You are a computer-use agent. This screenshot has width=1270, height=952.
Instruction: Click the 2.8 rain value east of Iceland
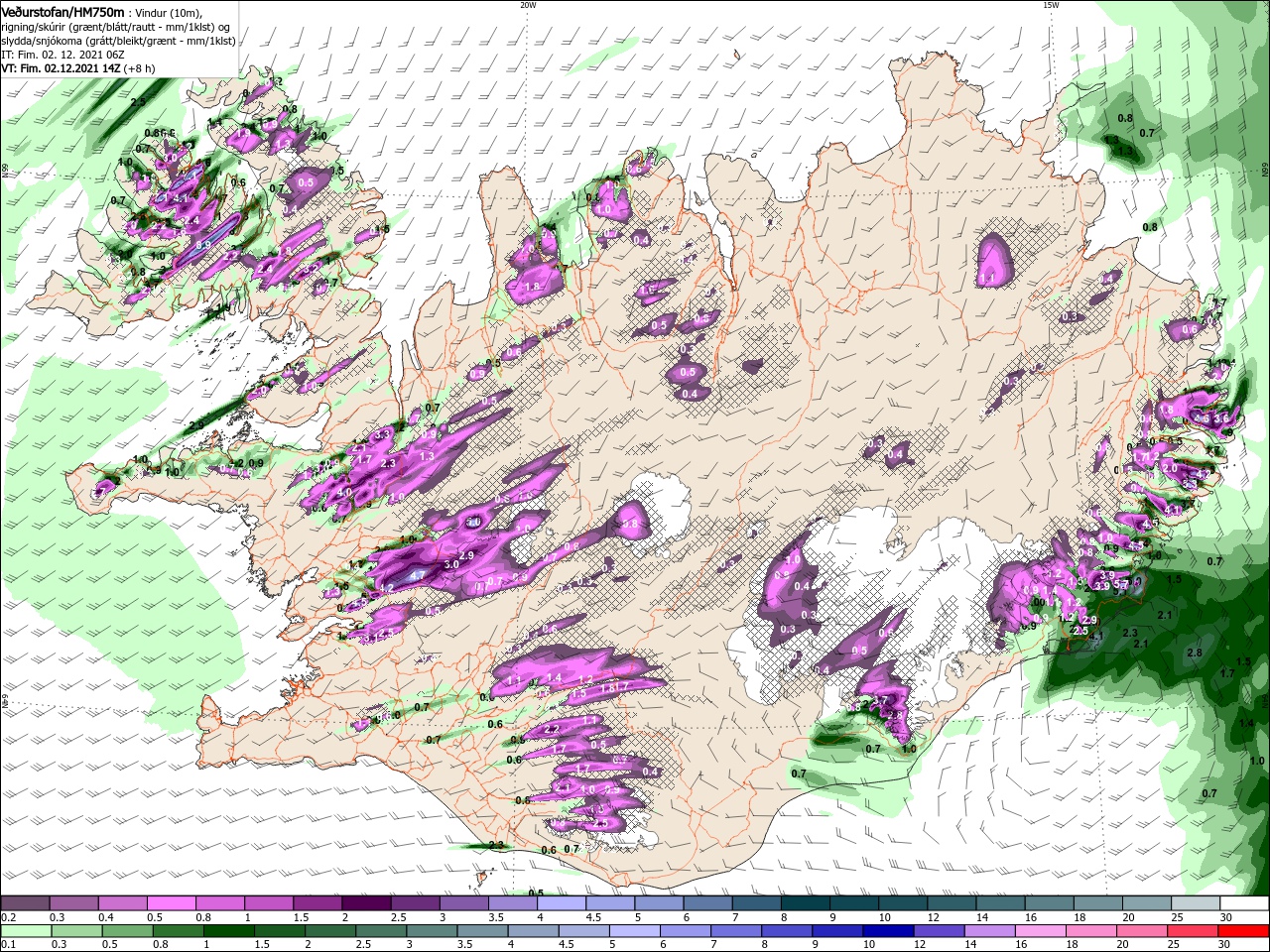1195,653
